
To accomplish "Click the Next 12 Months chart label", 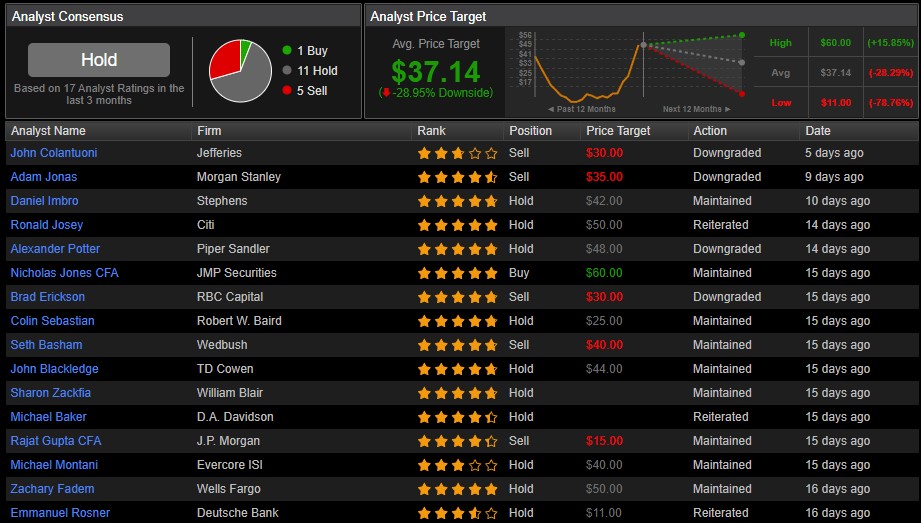I will tap(697, 109).
